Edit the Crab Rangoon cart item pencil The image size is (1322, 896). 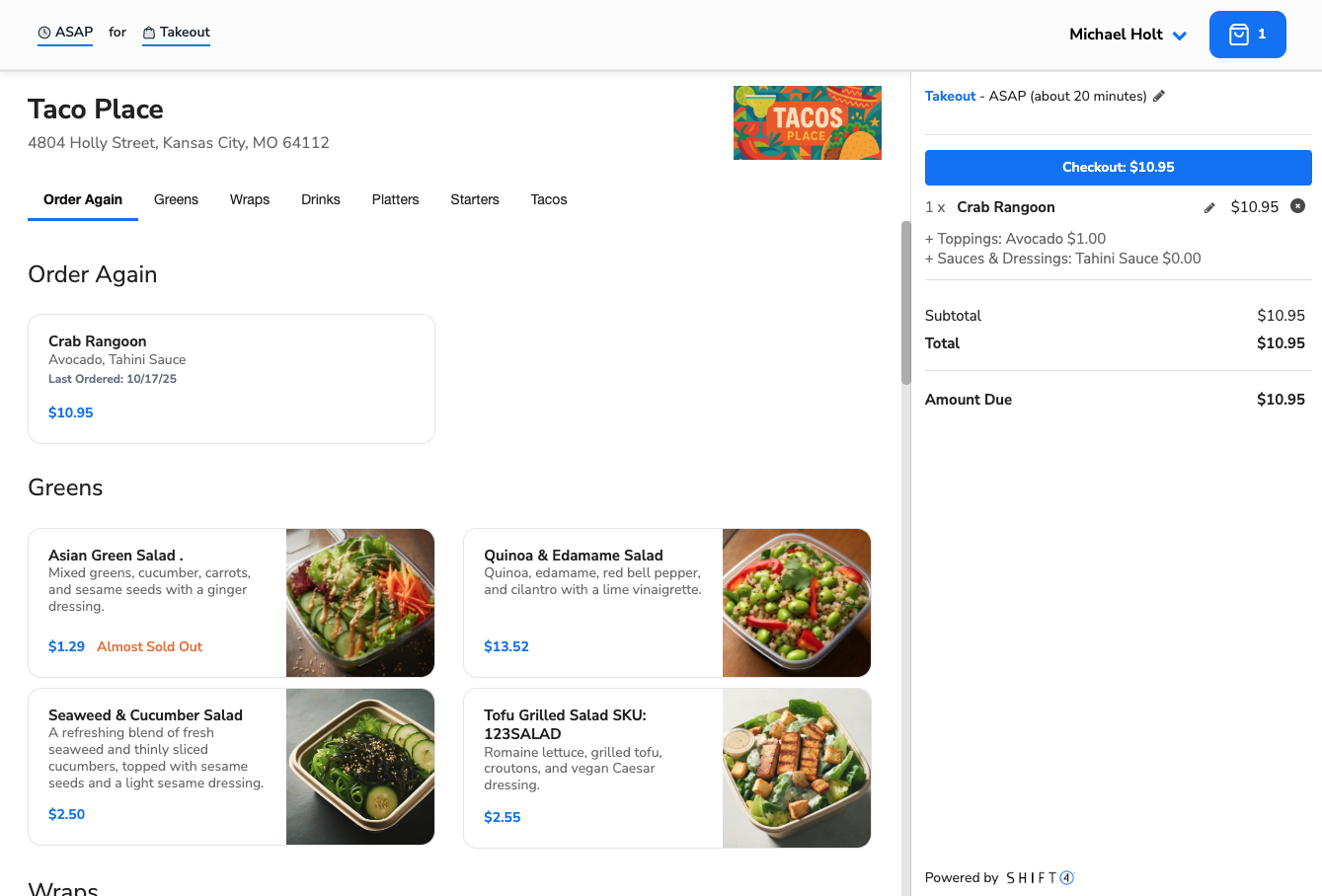coord(1209,207)
